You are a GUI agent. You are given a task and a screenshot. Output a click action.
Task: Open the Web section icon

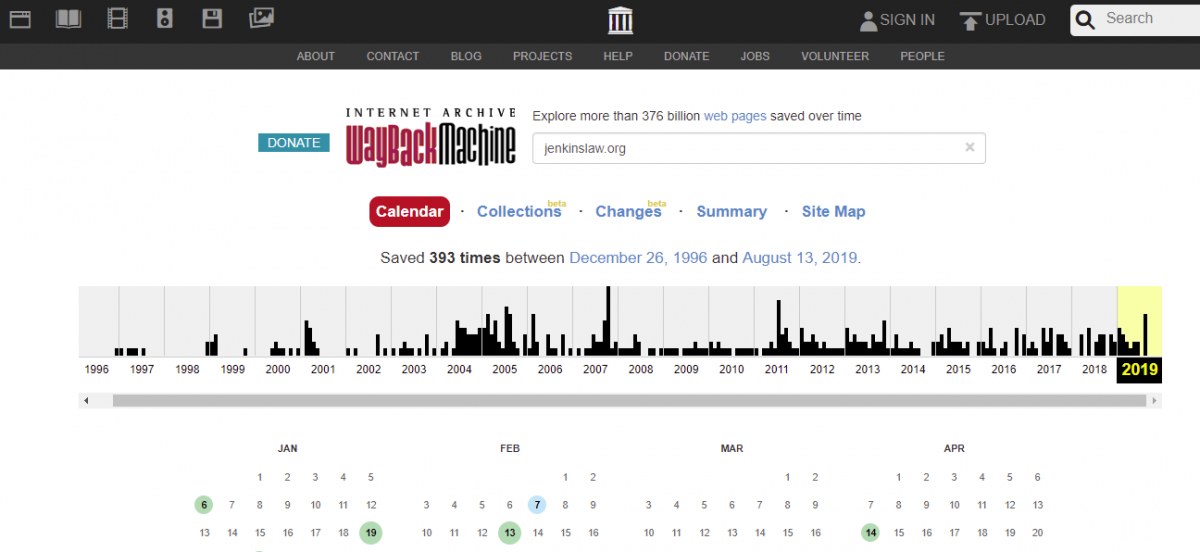[x=20, y=18]
